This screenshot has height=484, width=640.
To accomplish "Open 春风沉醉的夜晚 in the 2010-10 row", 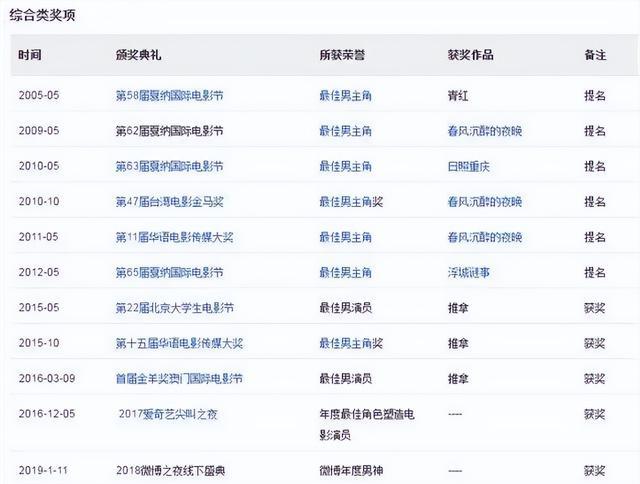I will click(485, 202).
